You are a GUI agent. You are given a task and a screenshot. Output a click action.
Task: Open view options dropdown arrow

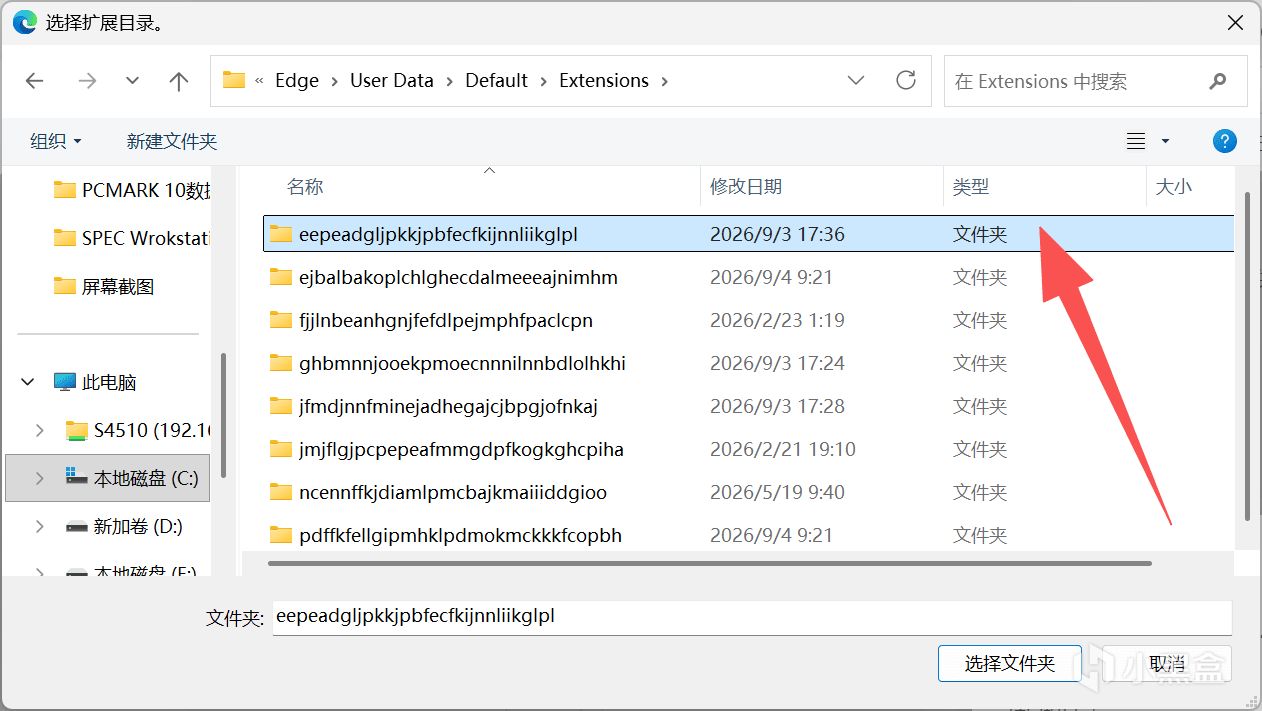(x=1165, y=141)
